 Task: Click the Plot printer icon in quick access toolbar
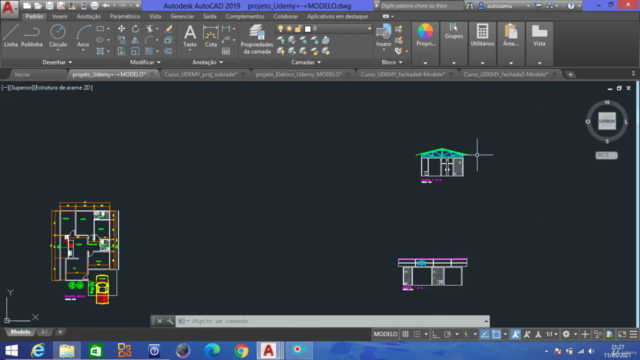pyautogui.click(x=94, y=6)
